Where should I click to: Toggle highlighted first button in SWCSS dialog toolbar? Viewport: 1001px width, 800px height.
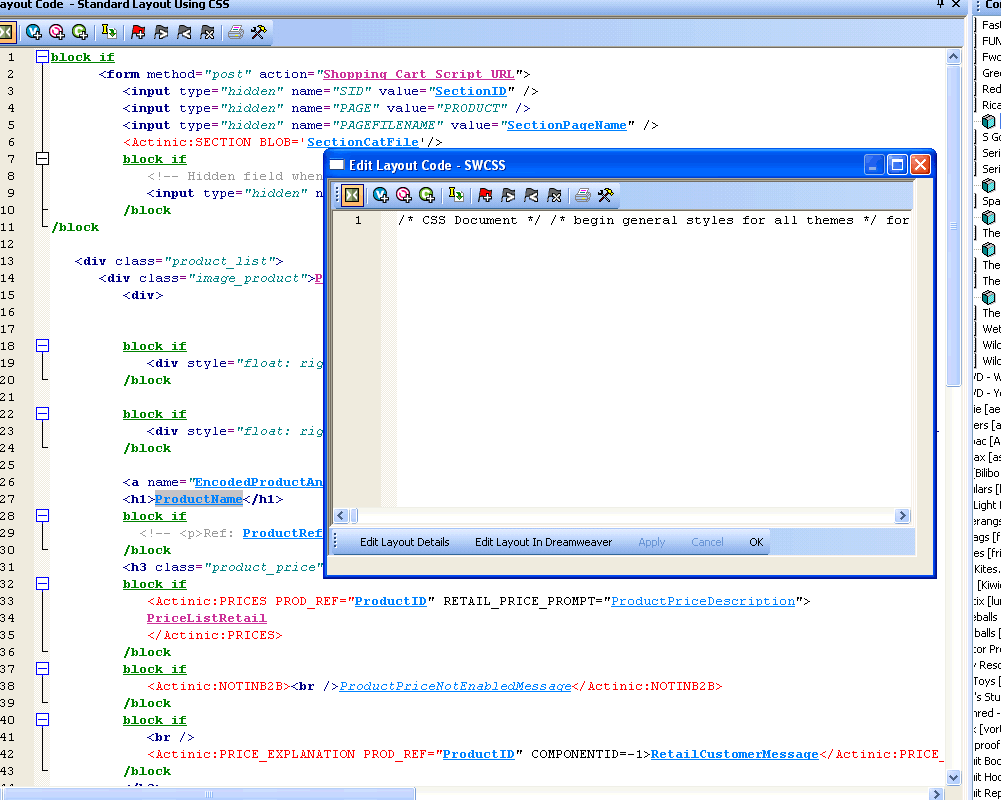(x=352, y=195)
